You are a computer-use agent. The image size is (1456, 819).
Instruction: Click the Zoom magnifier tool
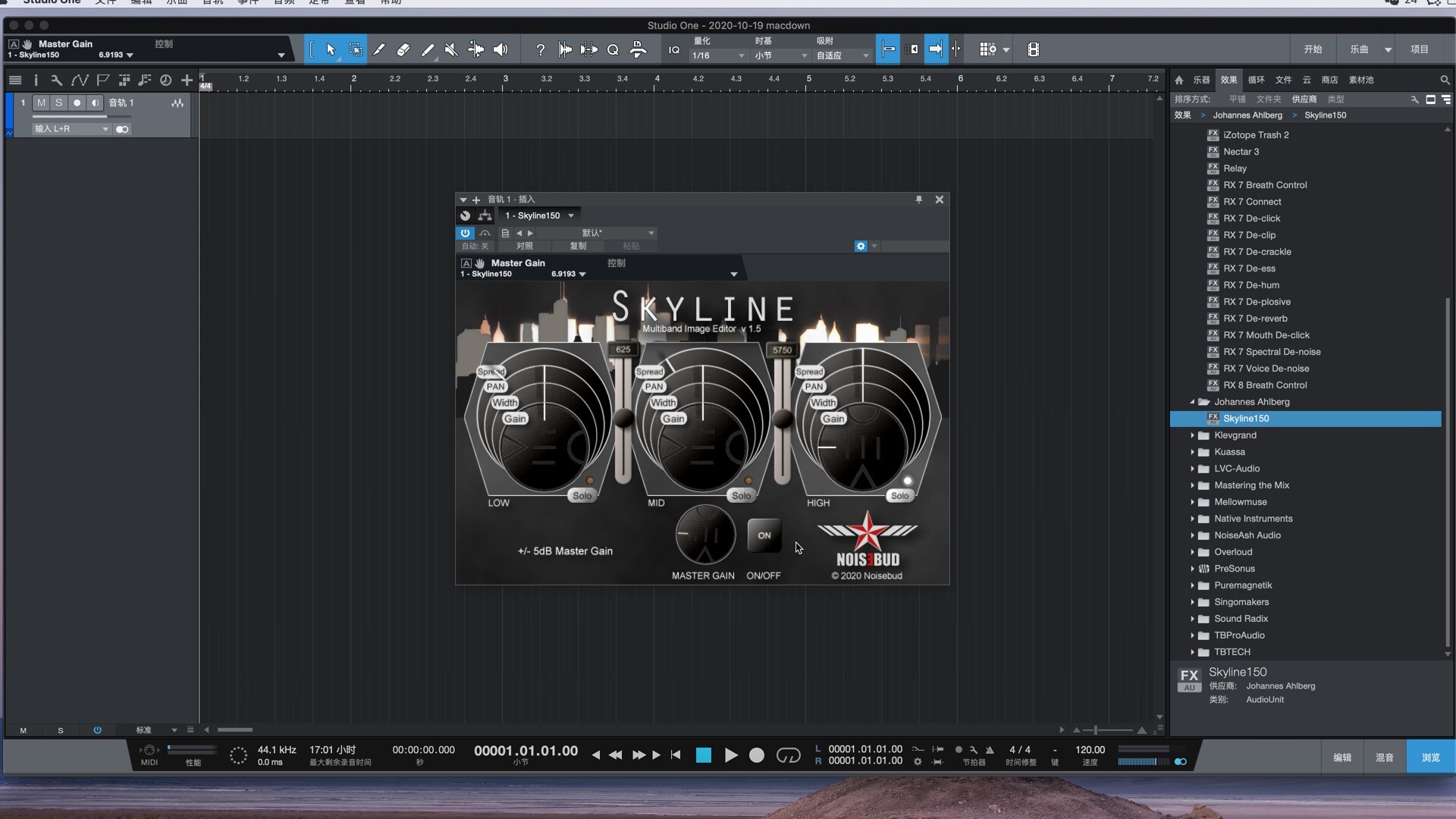pos(613,50)
